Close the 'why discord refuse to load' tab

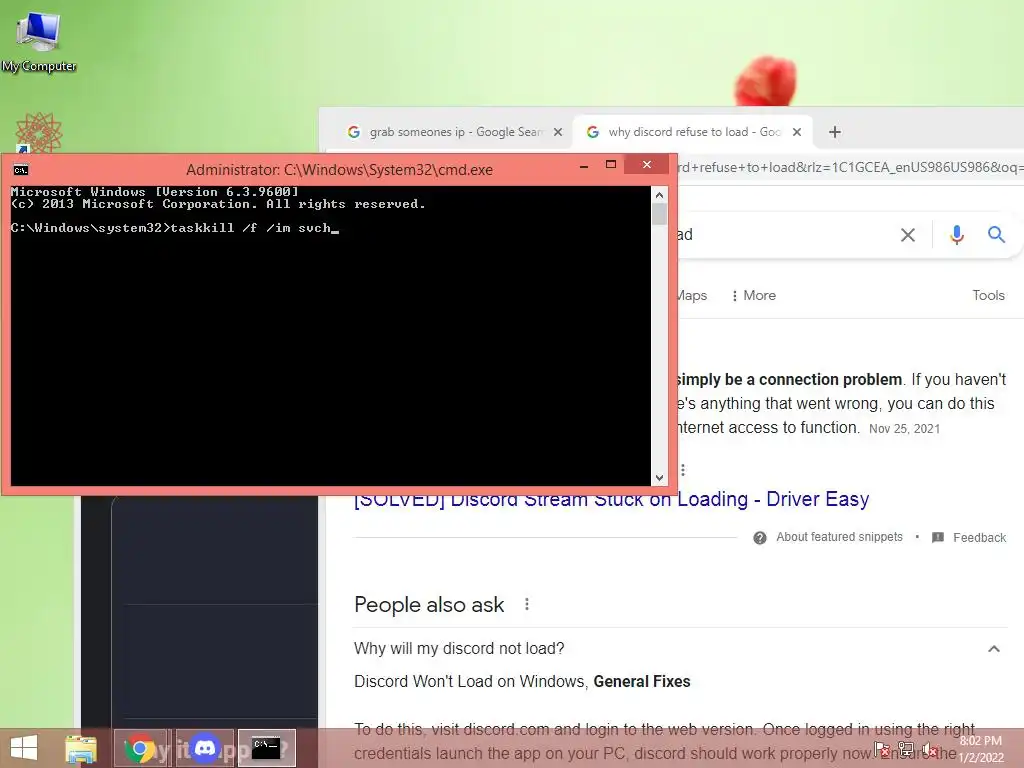point(797,132)
